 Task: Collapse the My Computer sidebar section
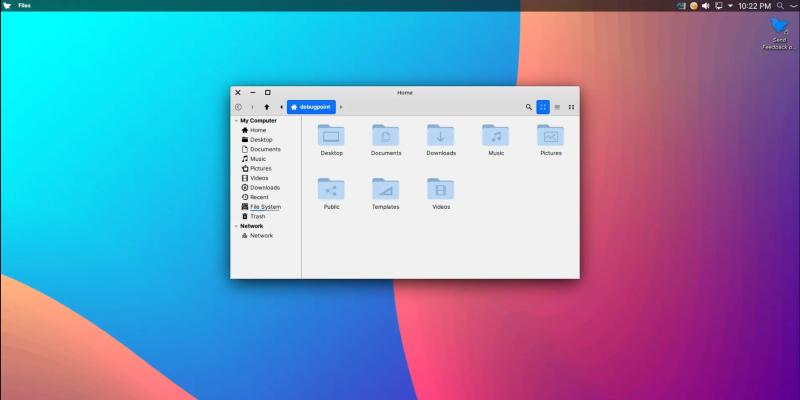pos(236,121)
